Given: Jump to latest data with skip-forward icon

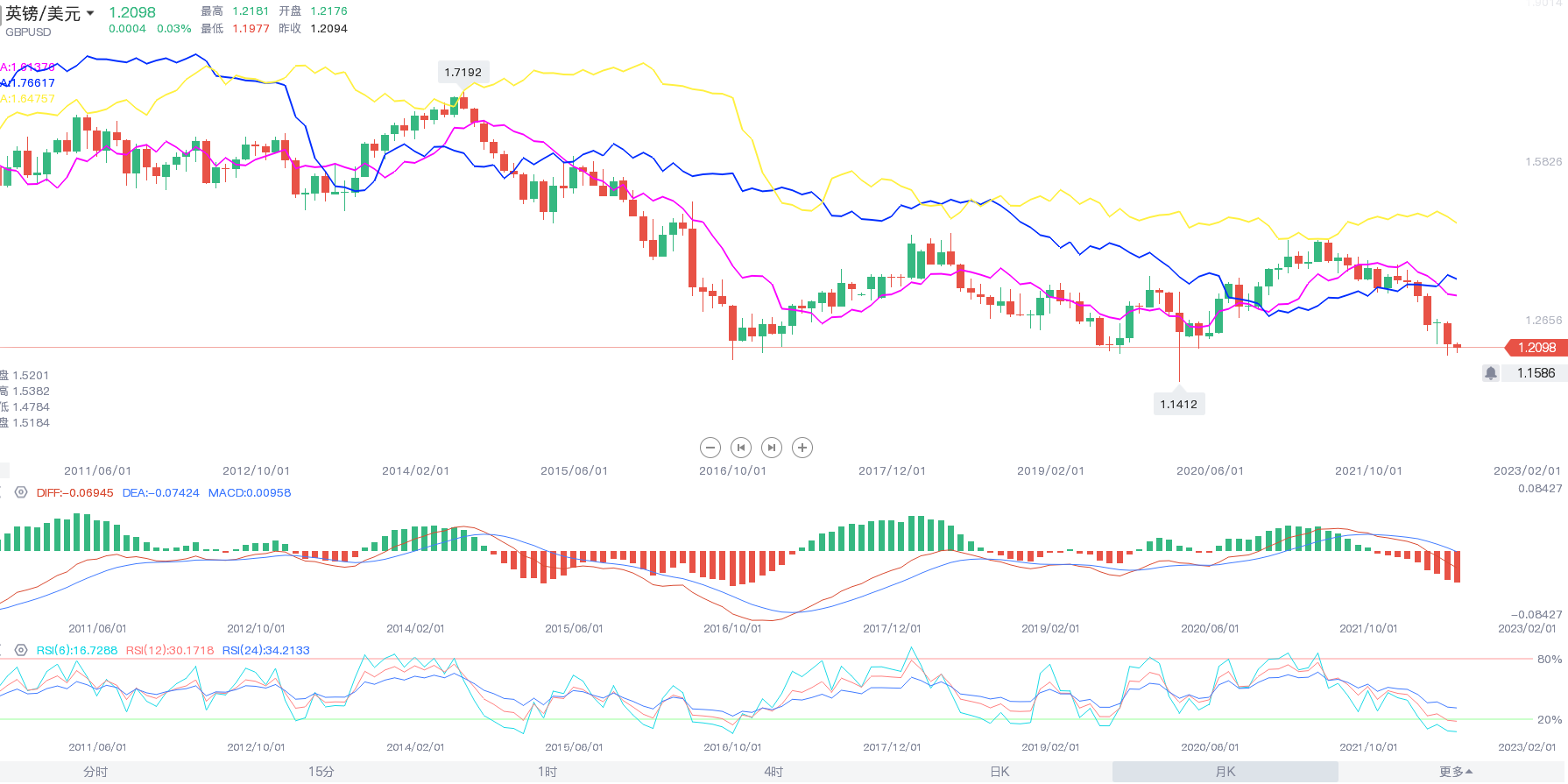Looking at the screenshot, I should [x=771, y=448].
